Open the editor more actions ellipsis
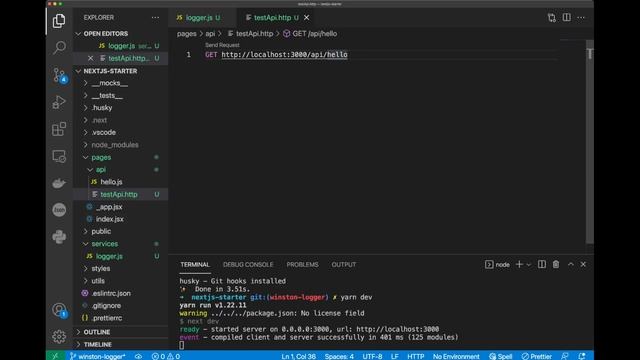This screenshot has height=360, width=640. tap(581, 18)
